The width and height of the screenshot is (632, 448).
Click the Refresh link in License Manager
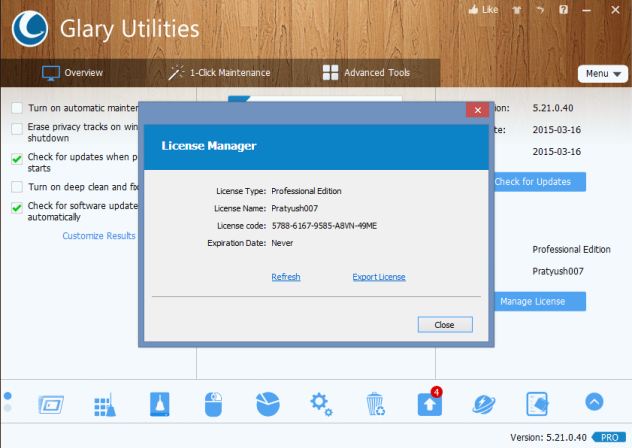tap(286, 277)
